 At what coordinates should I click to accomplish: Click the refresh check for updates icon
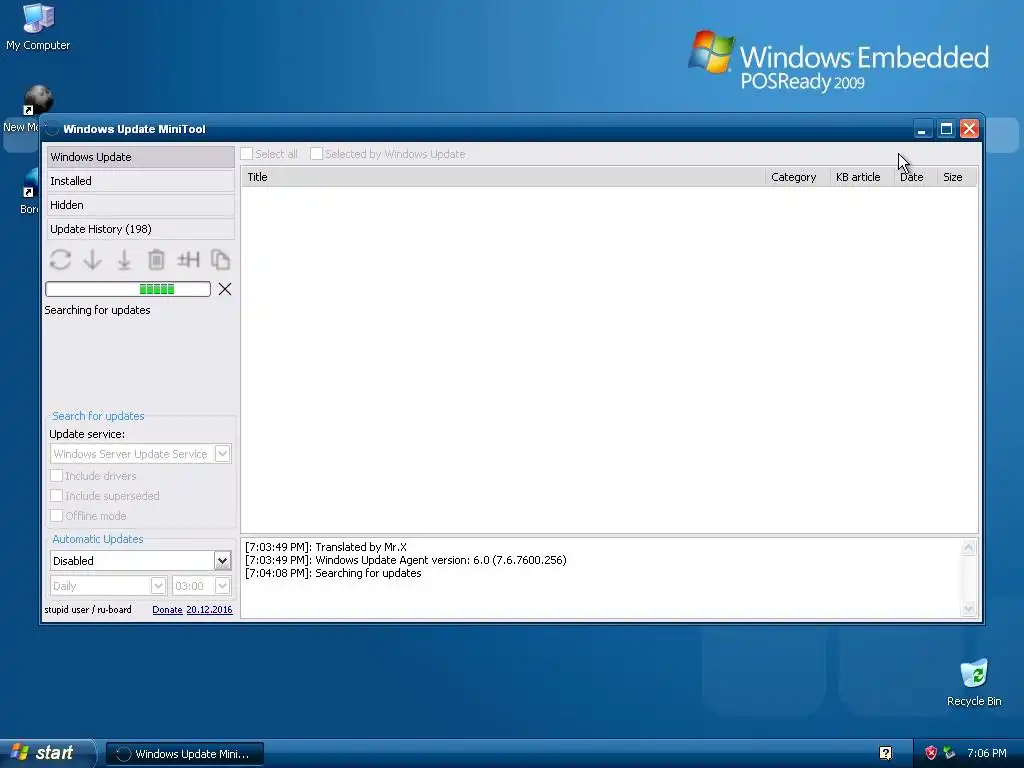click(x=60, y=260)
